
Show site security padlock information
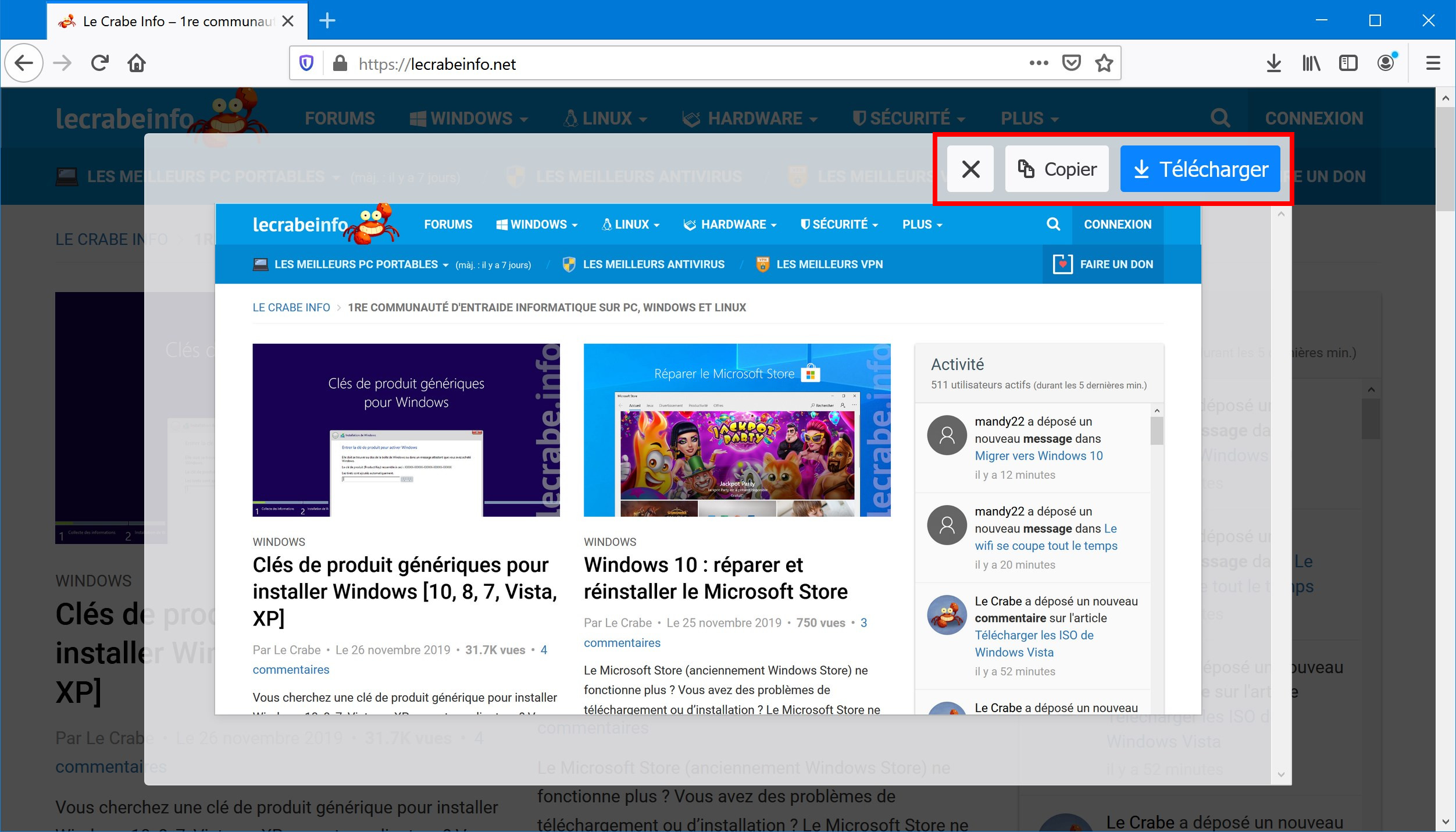tap(340, 63)
